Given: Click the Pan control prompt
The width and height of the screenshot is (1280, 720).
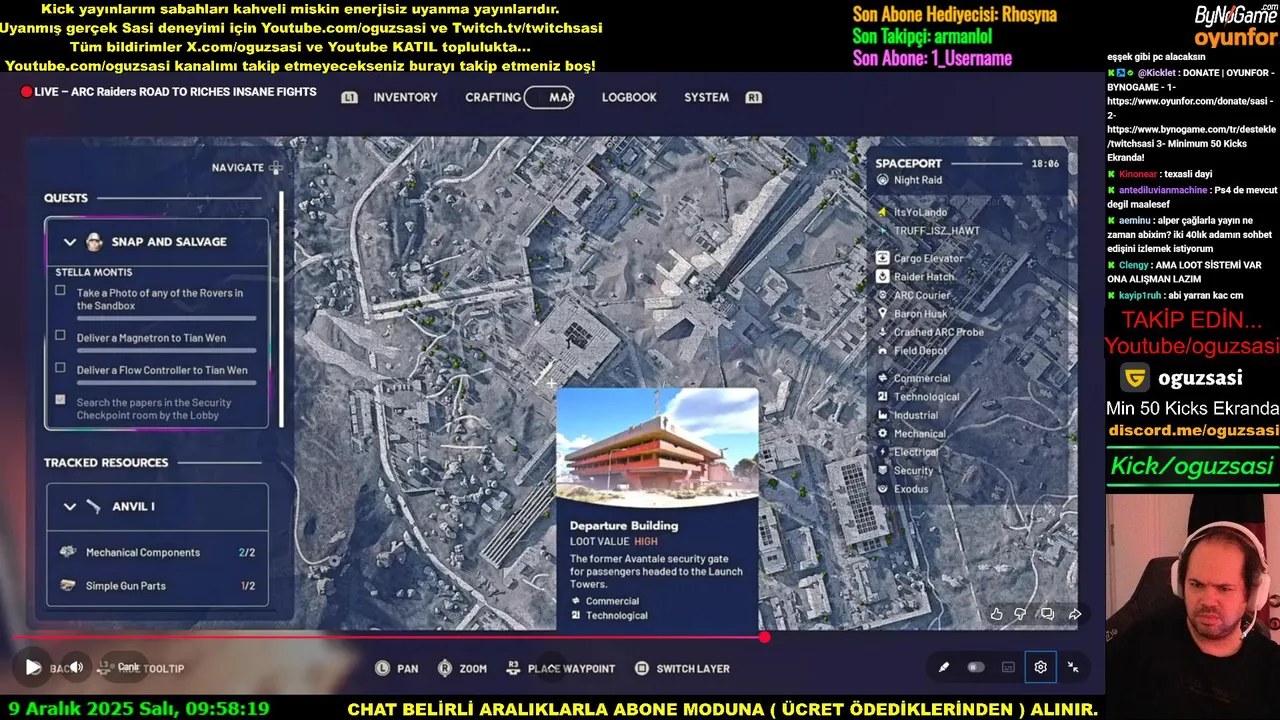Looking at the screenshot, I should [397, 668].
